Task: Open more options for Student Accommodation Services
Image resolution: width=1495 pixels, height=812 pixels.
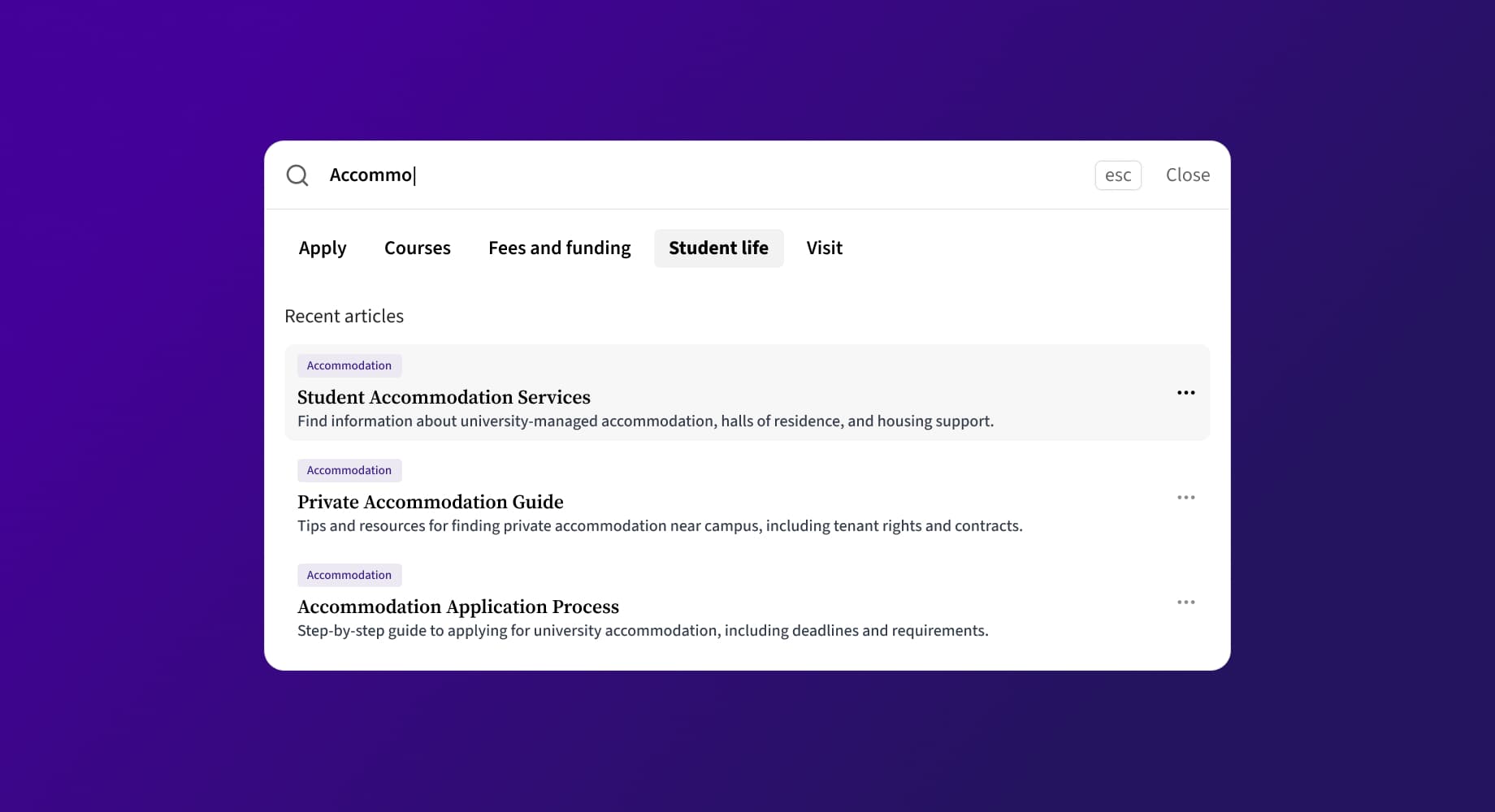Action: pyautogui.click(x=1185, y=393)
